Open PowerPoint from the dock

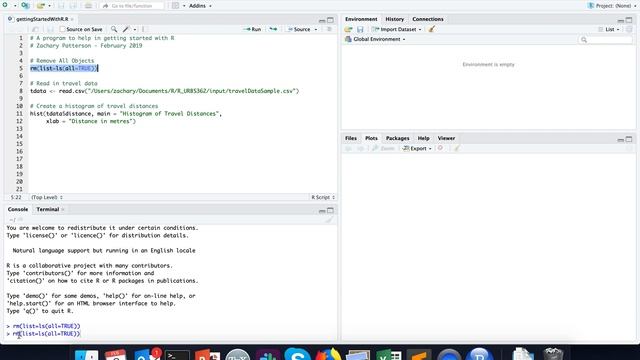point(207,354)
